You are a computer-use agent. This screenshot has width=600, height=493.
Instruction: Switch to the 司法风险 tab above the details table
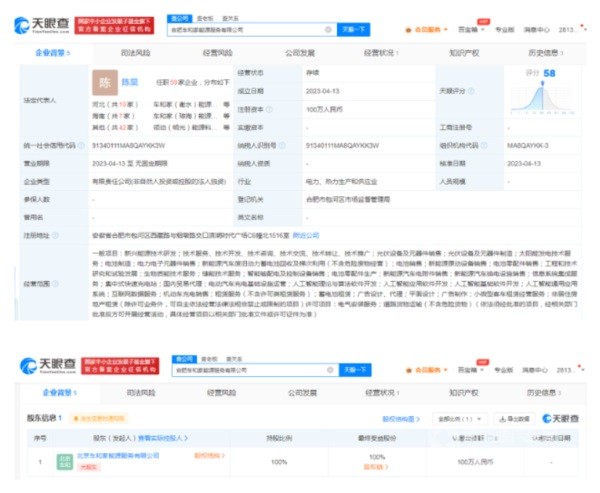(135, 53)
